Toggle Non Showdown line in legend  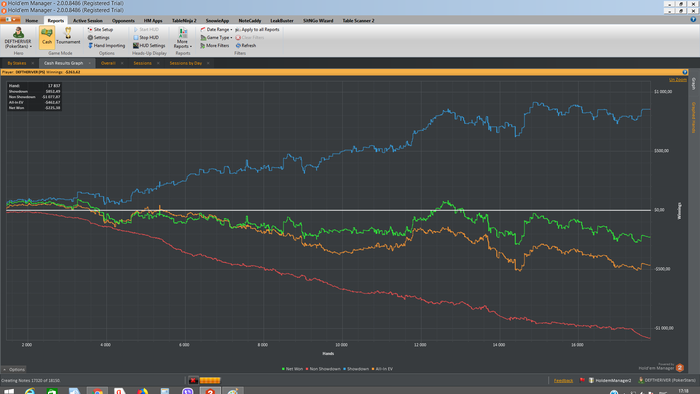coord(323,369)
